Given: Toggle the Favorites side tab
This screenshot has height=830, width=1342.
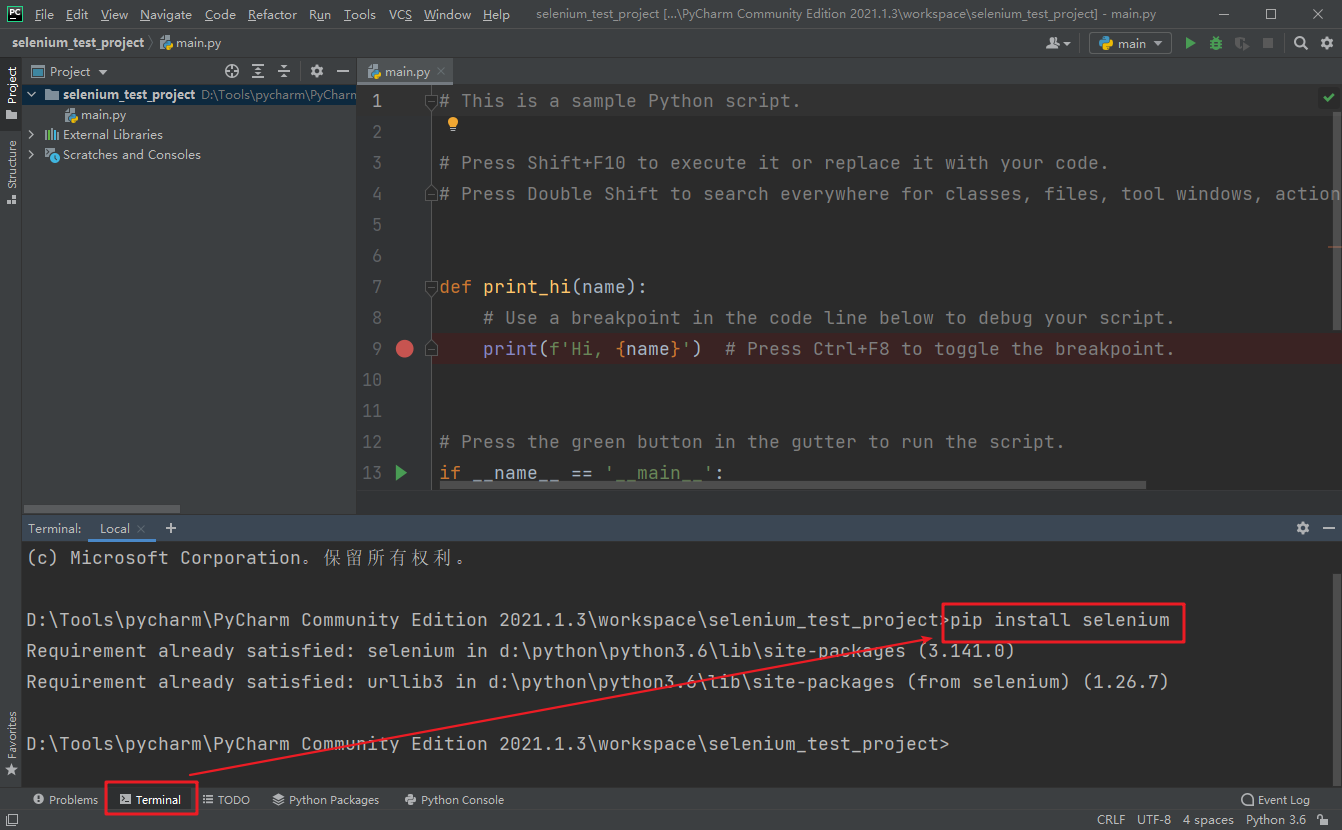Looking at the screenshot, I should tap(11, 744).
